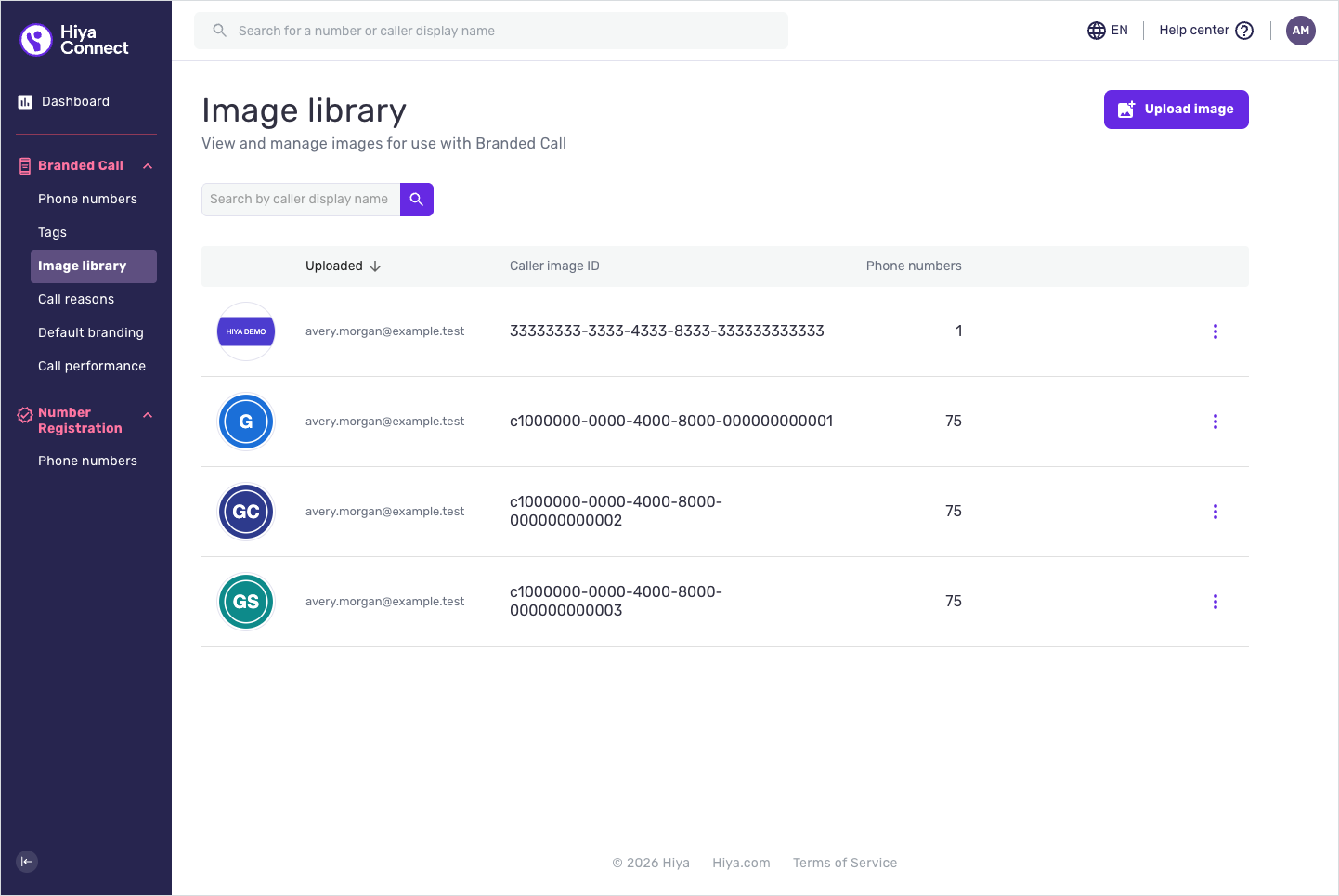Open the HIYA DEMO image thumbnail
Image resolution: width=1339 pixels, height=896 pixels.
pos(246,331)
